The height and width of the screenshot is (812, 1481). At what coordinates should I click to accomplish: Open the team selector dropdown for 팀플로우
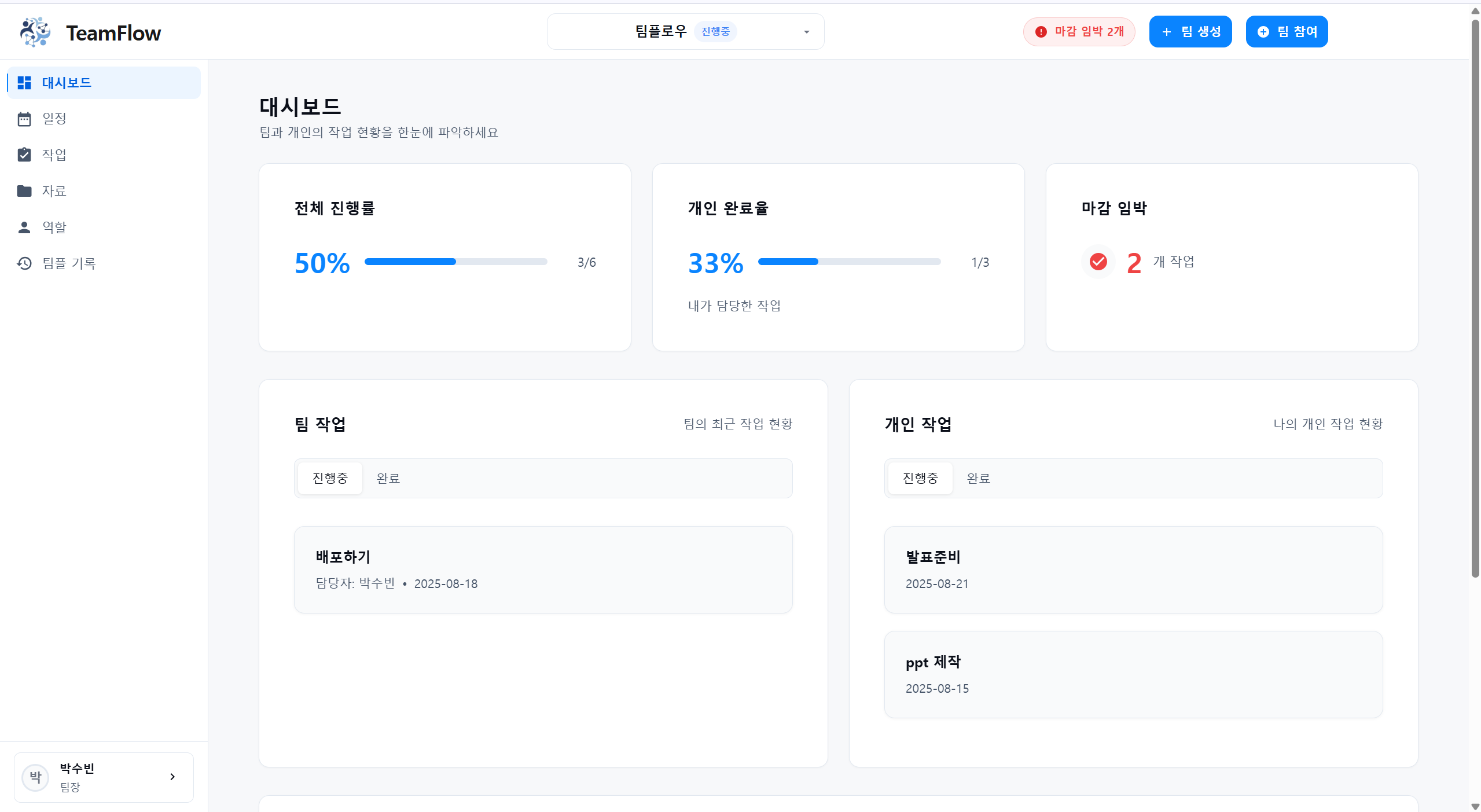click(806, 32)
